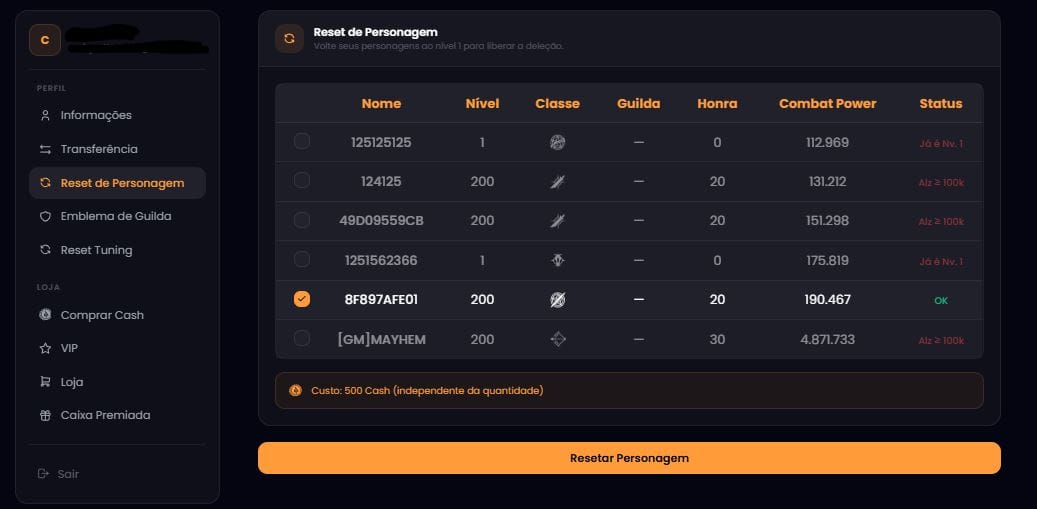The width and height of the screenshot is (1037, 509).
Task: Click the VIP star icon
Action: point(45,349)
